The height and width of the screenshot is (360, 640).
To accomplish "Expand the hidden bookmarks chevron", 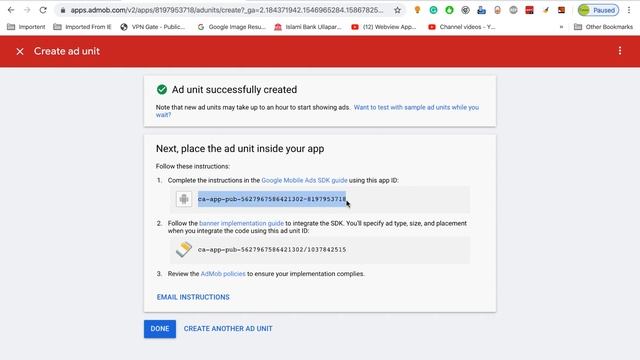I will 562,27.
